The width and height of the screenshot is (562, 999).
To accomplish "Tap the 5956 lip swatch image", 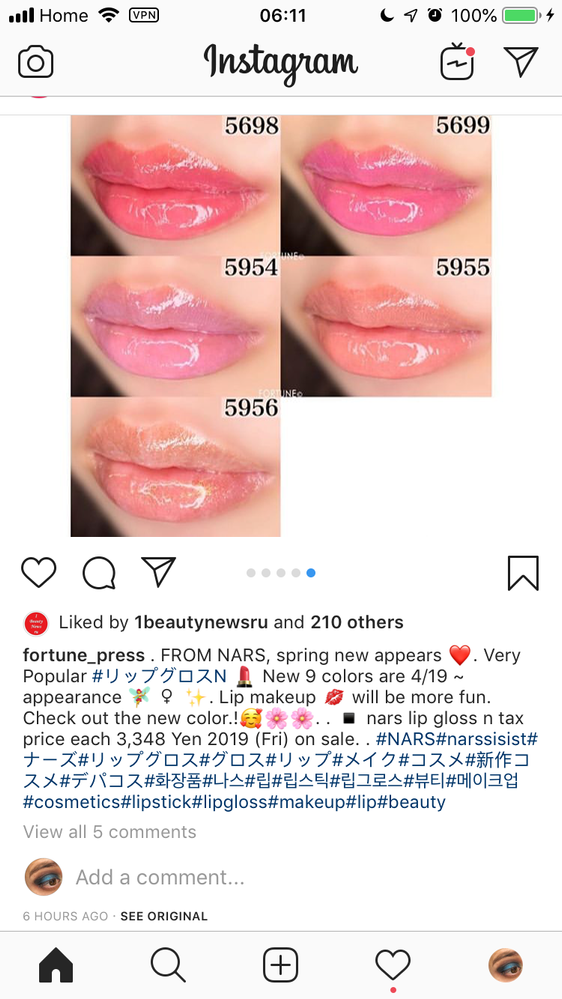I will point(175,467).
